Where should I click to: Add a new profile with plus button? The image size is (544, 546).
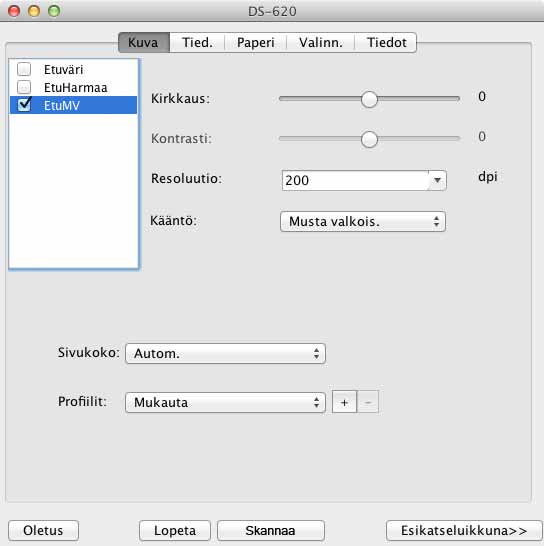[344, 402]
